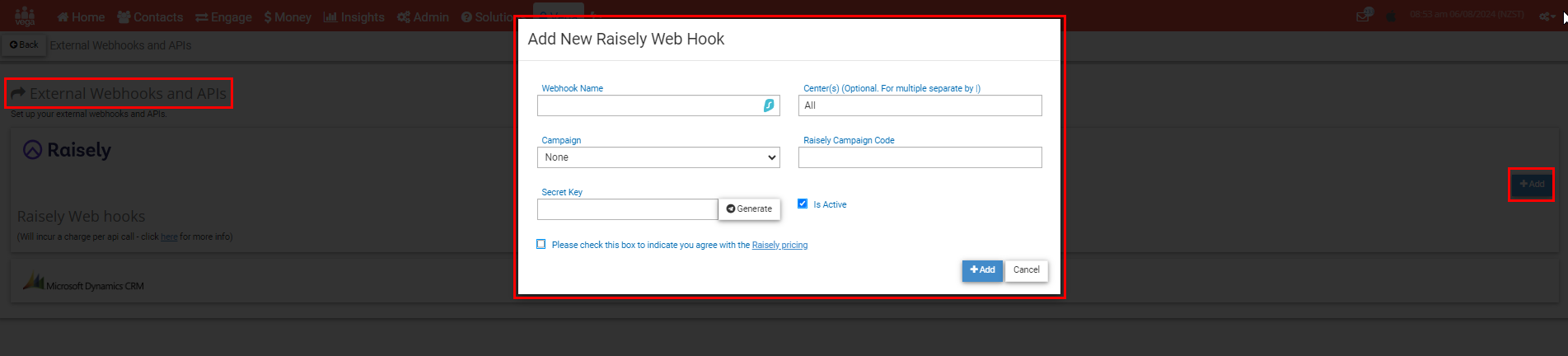
Task: Expand the Campaign dropdown
Action: click(658, 157)
